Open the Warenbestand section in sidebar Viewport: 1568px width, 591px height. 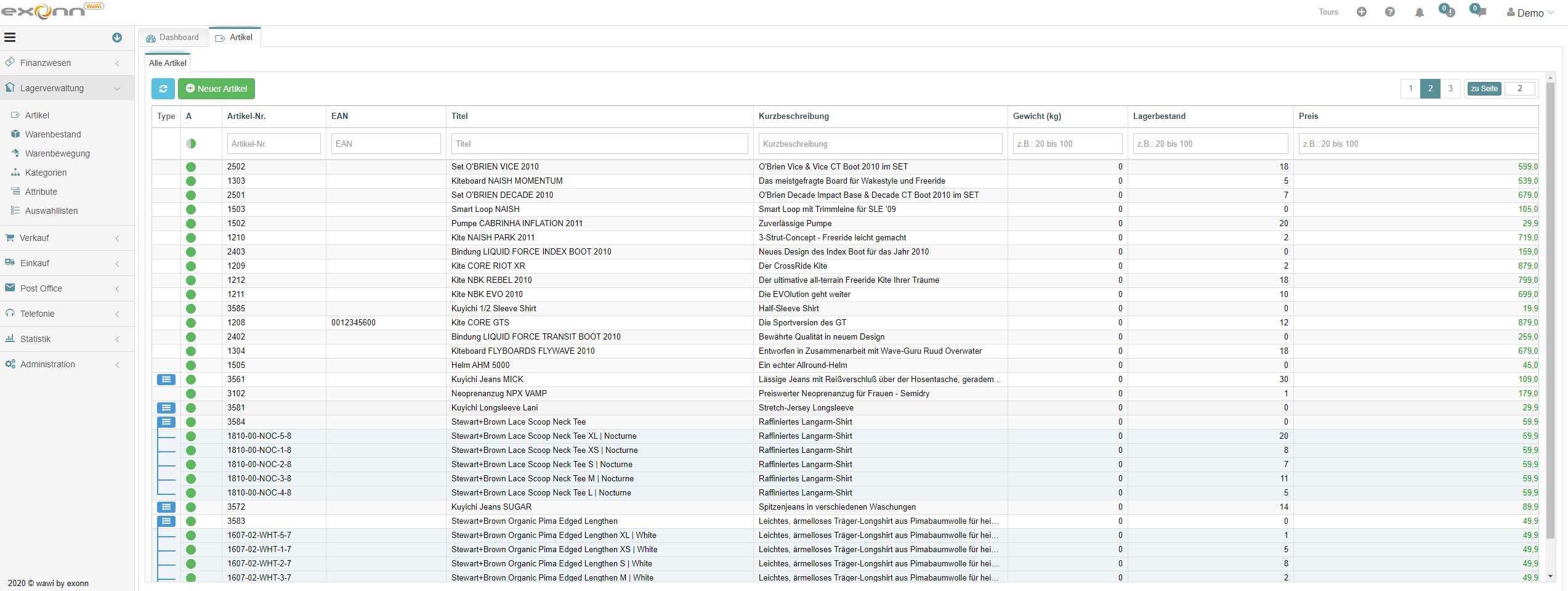(x=54, y=134)
